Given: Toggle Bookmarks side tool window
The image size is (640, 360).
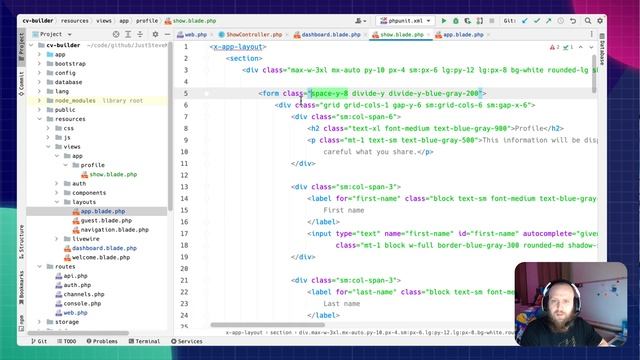Looking at the screenshot, I should [x=22, y=287].
